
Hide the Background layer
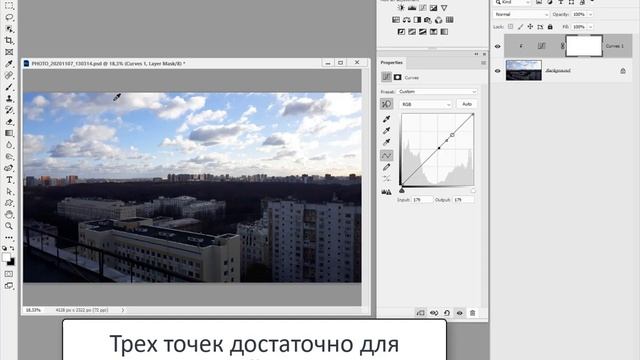pyautogui.click(x=498, y=71)
